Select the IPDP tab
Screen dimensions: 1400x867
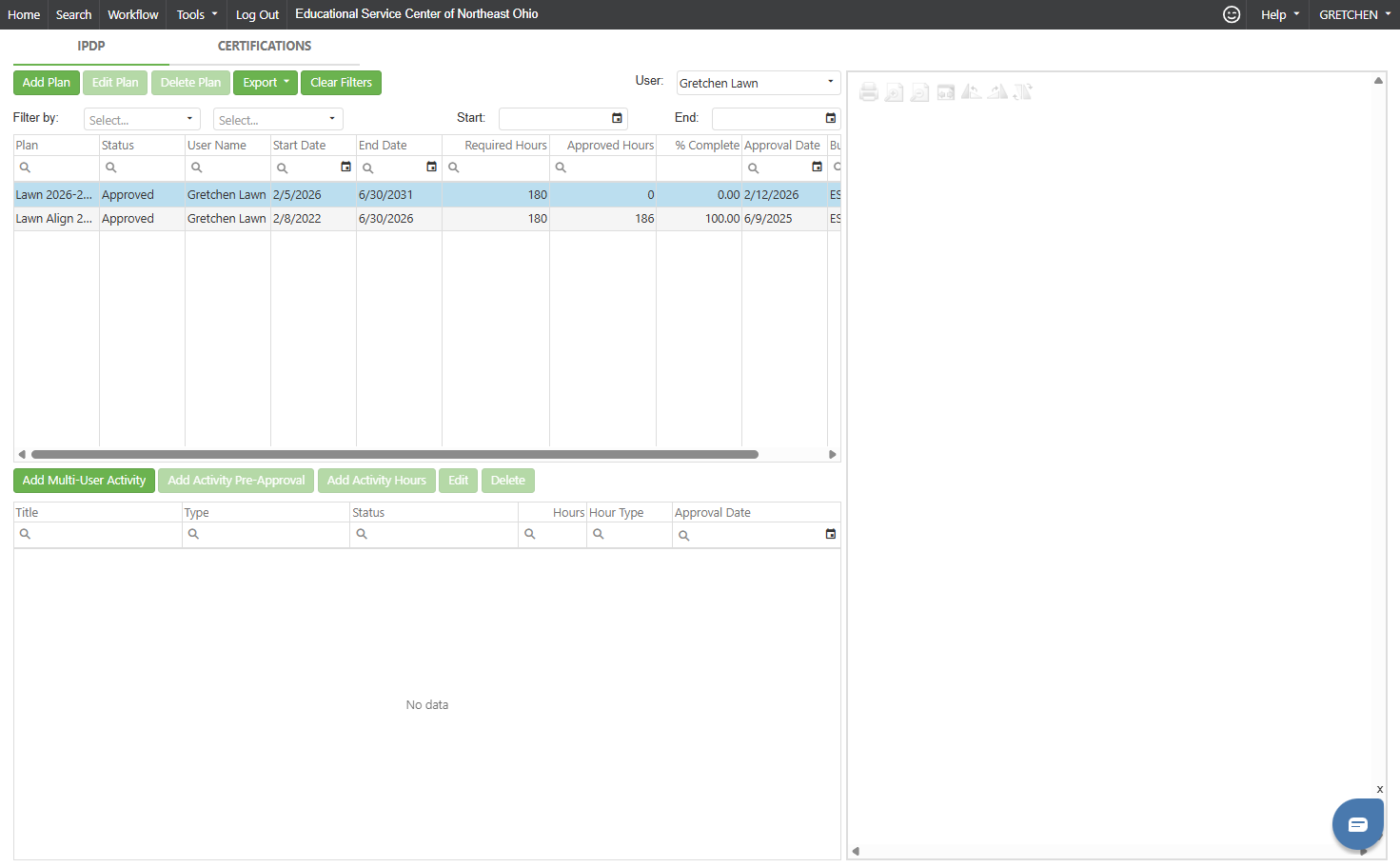point(91,46)
